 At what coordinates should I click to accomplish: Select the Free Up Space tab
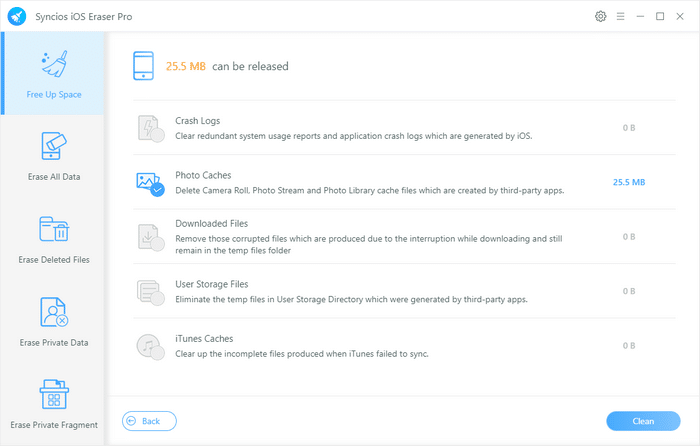tap(54, 73)
